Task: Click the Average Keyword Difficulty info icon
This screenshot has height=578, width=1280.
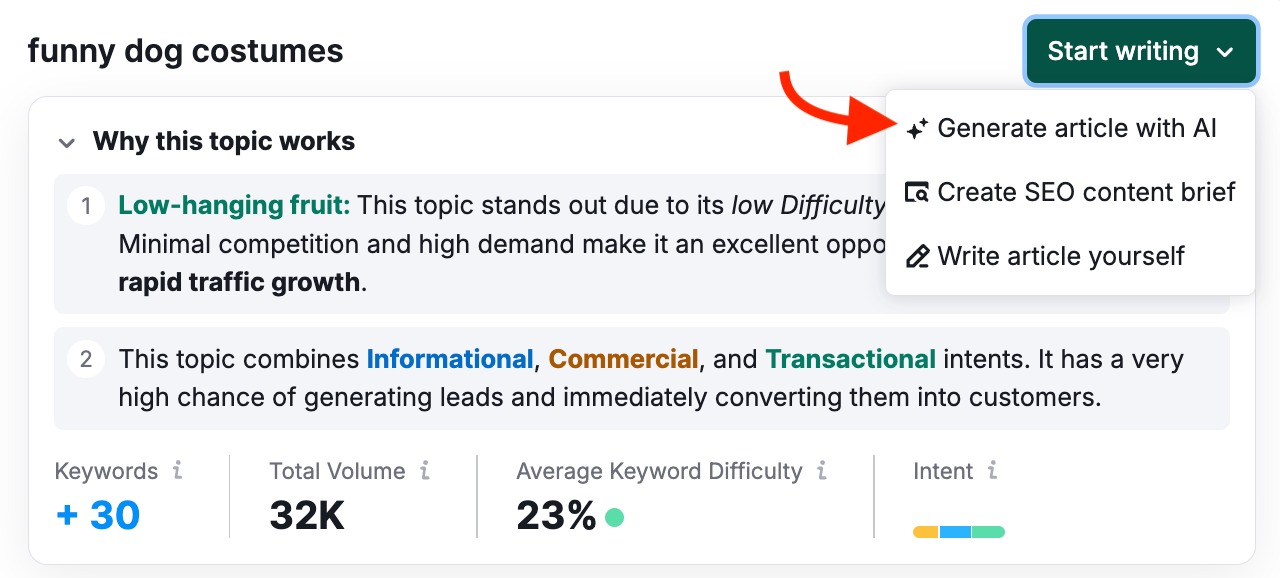Action: [822, 471]
